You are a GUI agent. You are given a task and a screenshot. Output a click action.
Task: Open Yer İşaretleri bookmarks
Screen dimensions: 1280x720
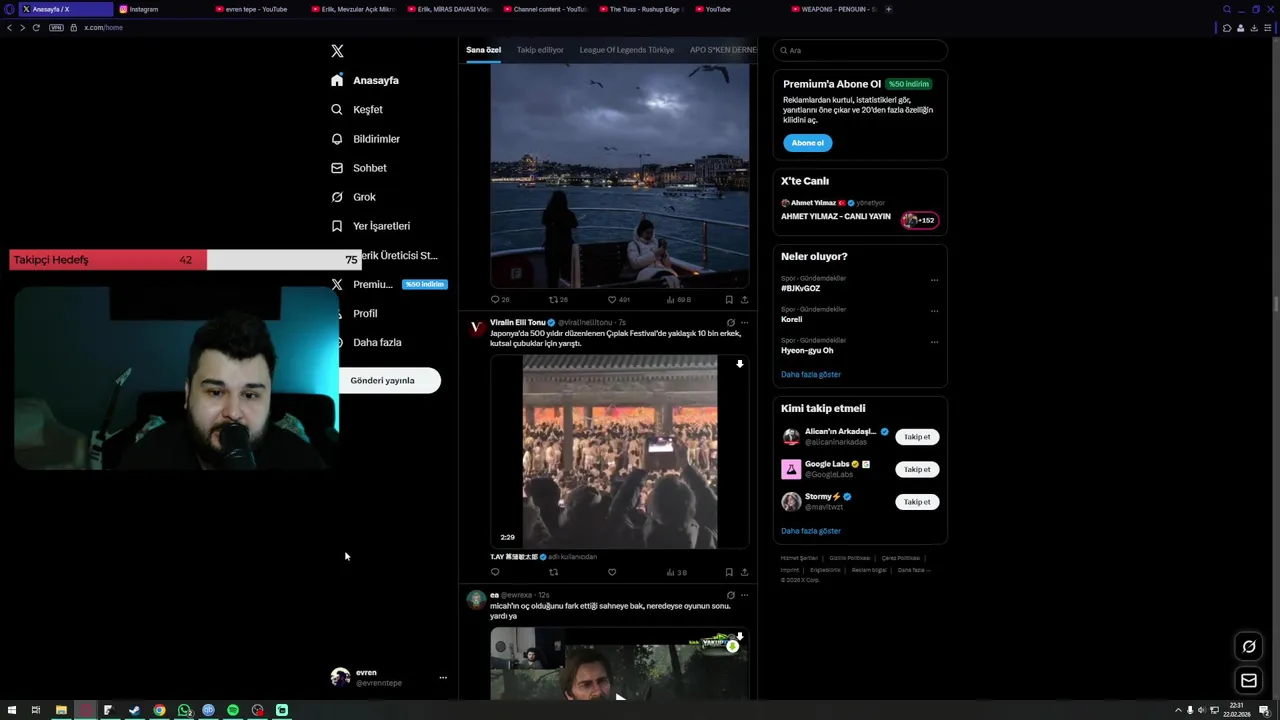click(x=370, y=226)
